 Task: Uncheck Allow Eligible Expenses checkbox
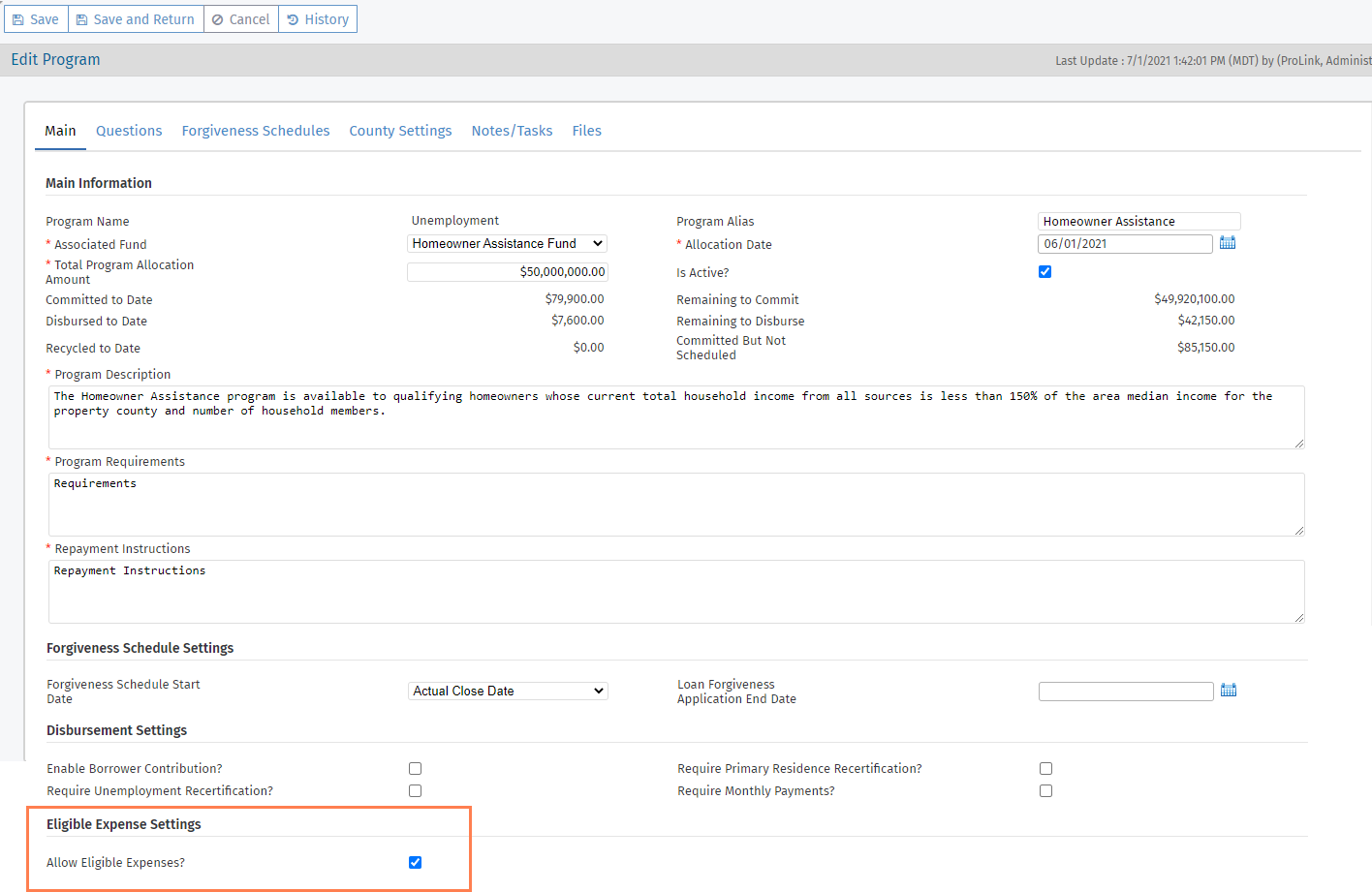[415, 863]
